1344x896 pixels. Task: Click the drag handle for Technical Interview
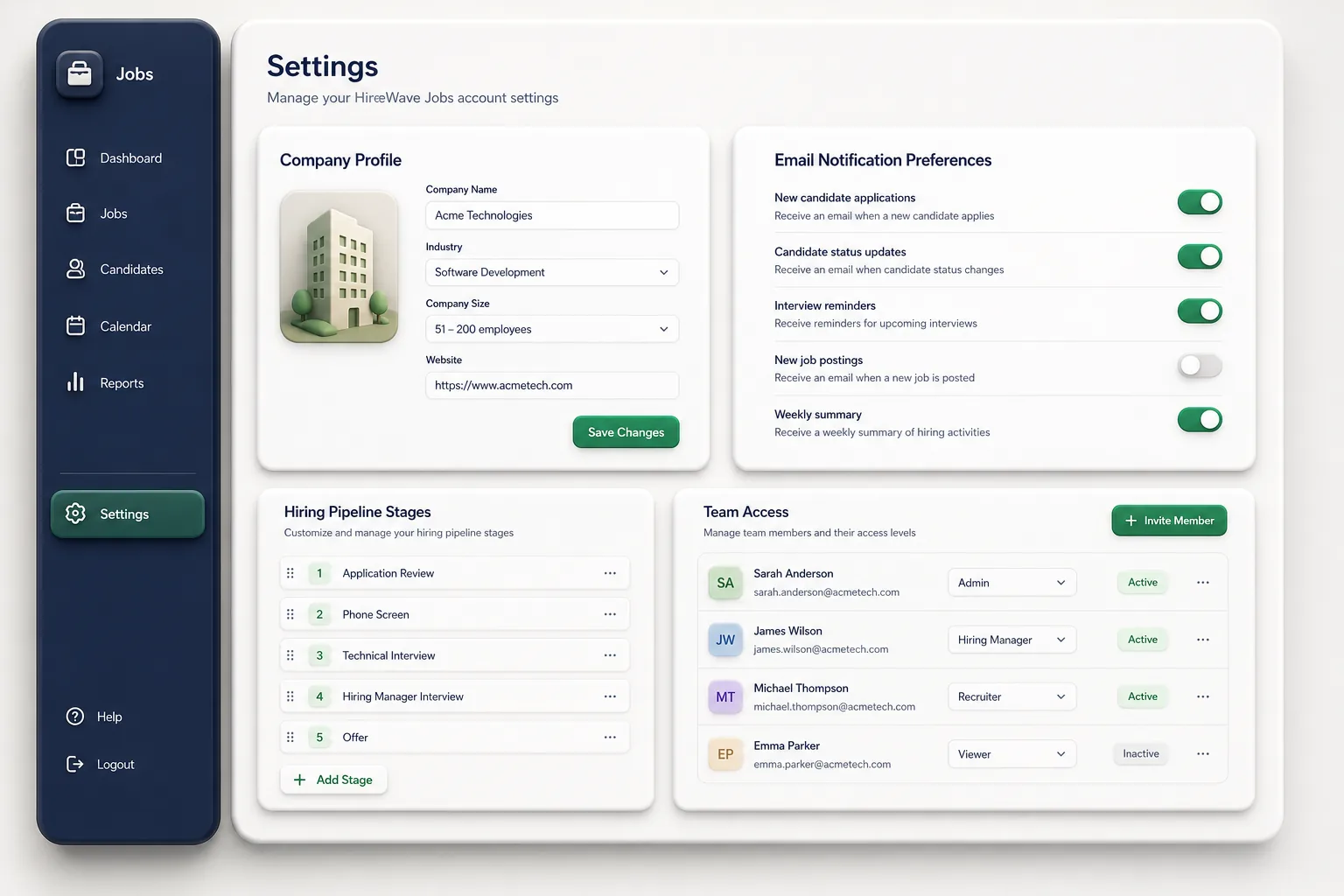[290, 655]
